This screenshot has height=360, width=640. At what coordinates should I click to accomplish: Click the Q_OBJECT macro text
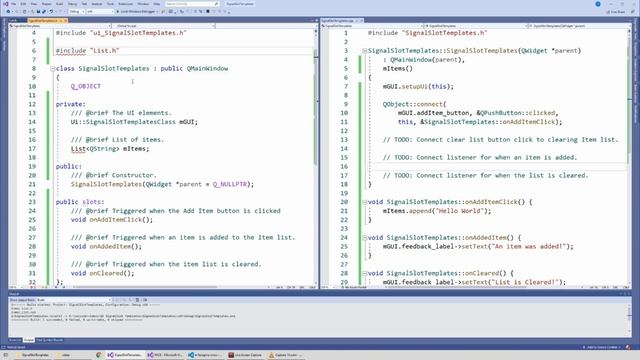pyautogui.click(x=86, y=86)
